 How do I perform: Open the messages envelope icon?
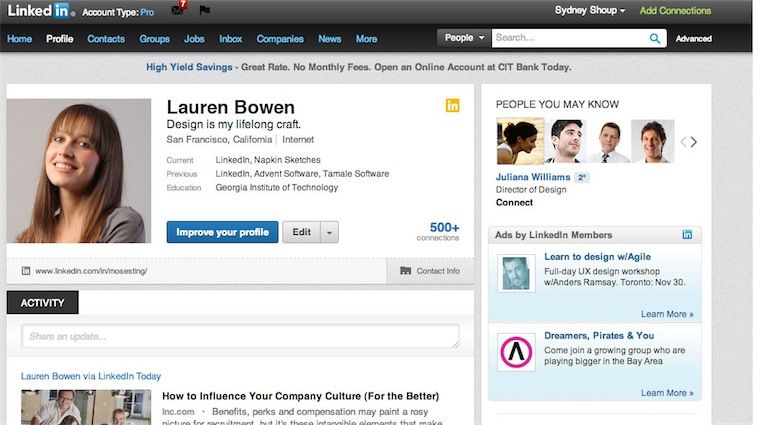(178, 9)
